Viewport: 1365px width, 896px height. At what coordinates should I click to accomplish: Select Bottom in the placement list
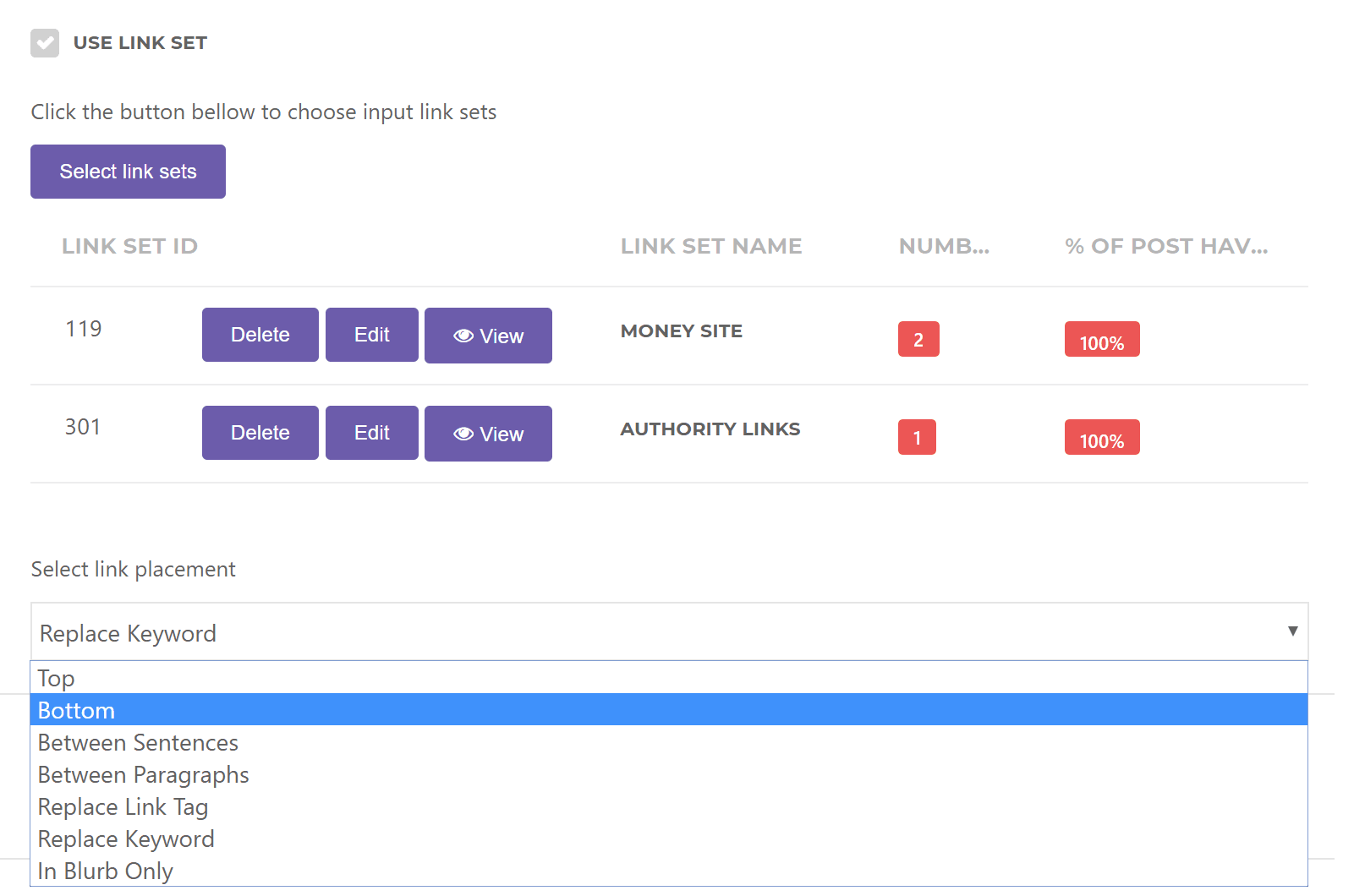click(x=76, y=710)
